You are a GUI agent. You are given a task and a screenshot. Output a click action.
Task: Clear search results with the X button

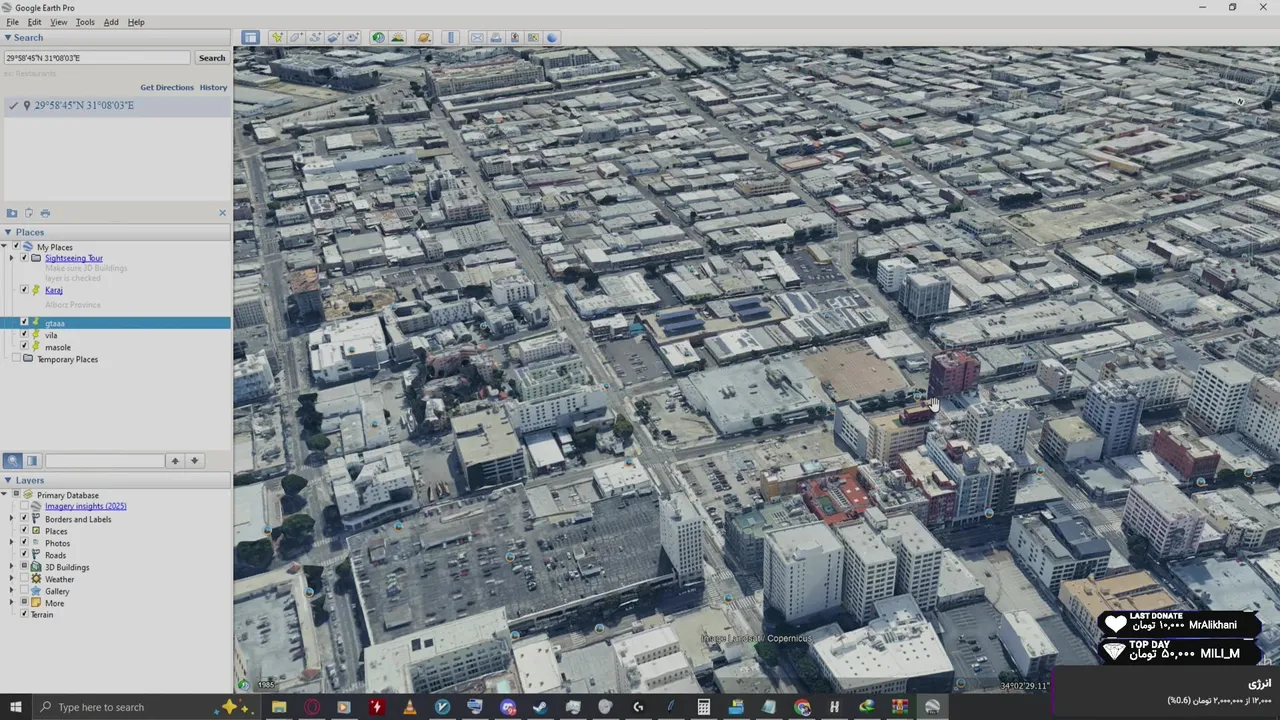(x=222, y=213)
